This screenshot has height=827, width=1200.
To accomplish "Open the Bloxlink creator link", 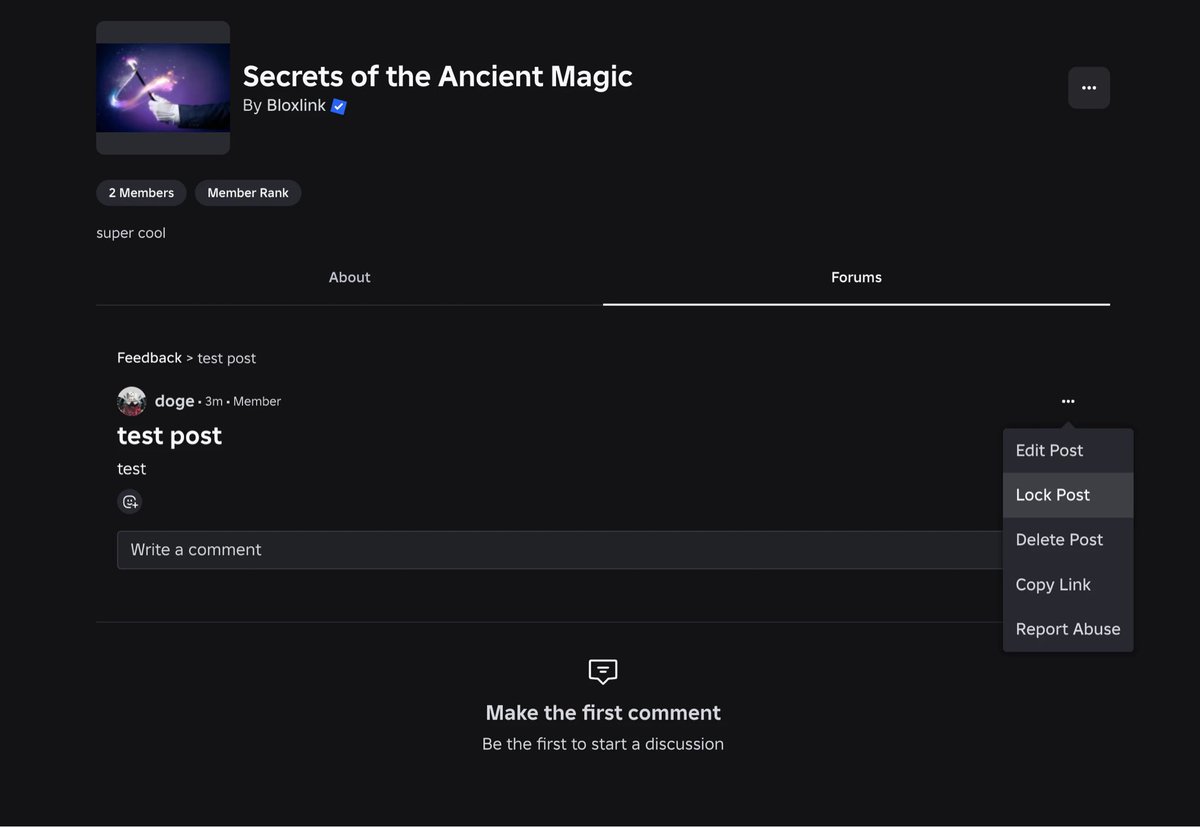I will coord(296,105).
